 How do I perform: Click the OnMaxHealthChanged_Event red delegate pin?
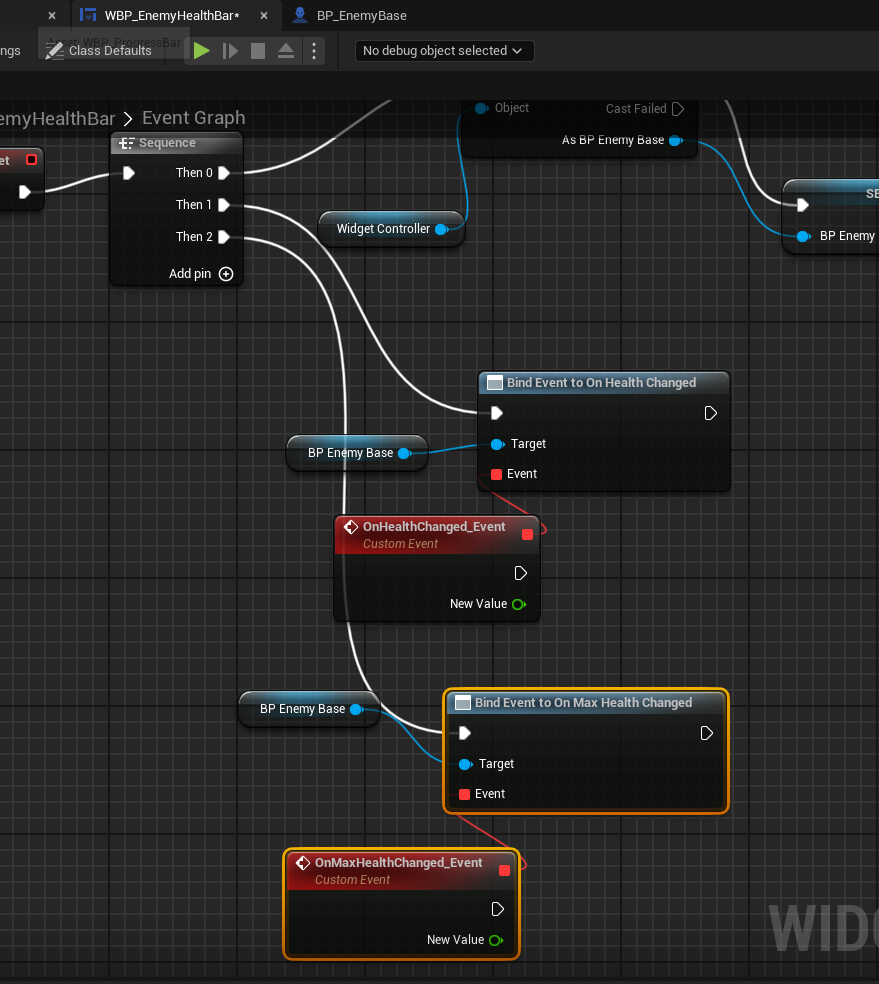click(x=504, y=871)
